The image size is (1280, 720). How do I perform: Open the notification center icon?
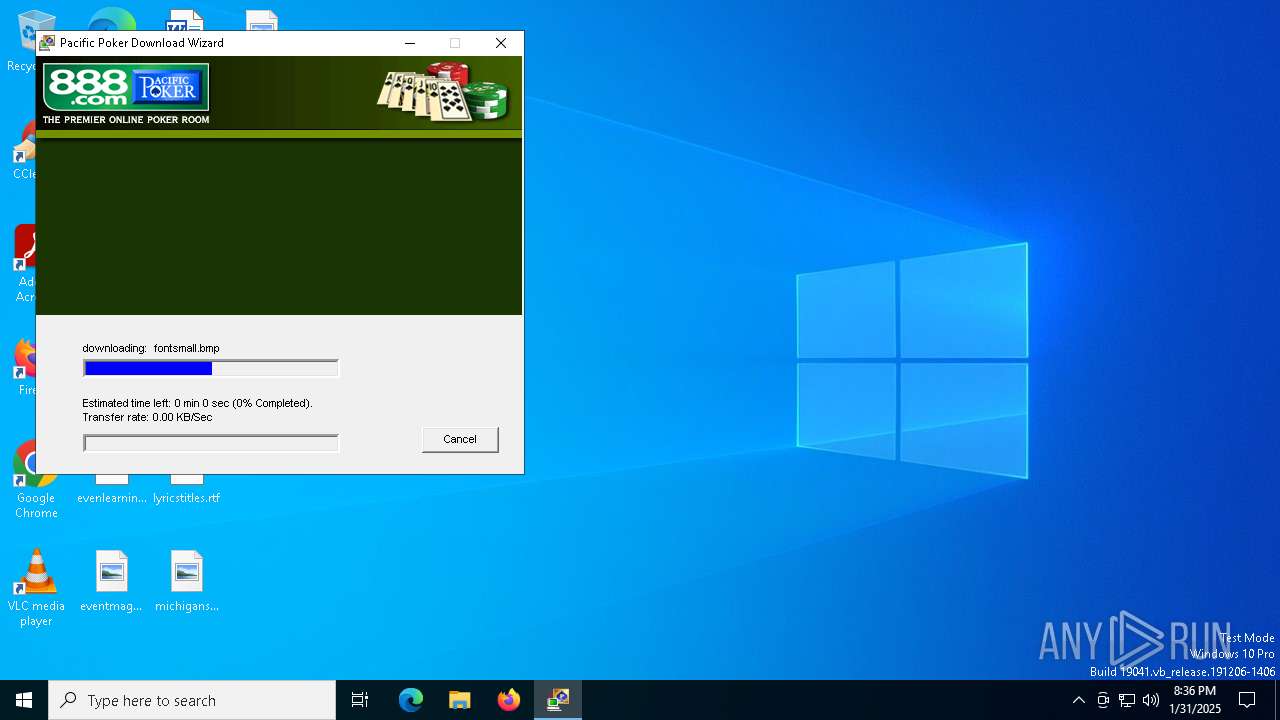(x=1247, y=700)
